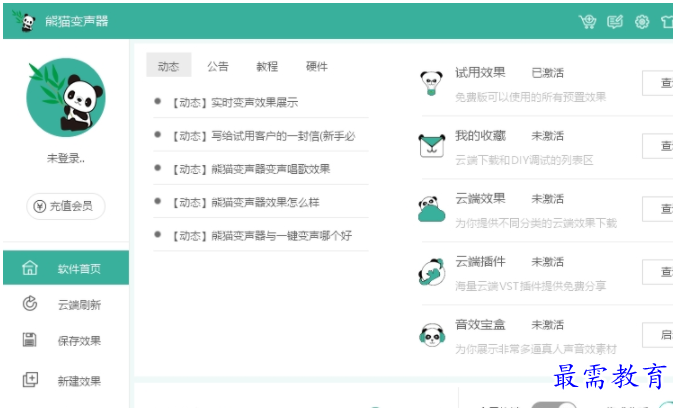The image size is (675, 408).
Task: Click the yen icon in 充值会员
Action: pos(40,207)
